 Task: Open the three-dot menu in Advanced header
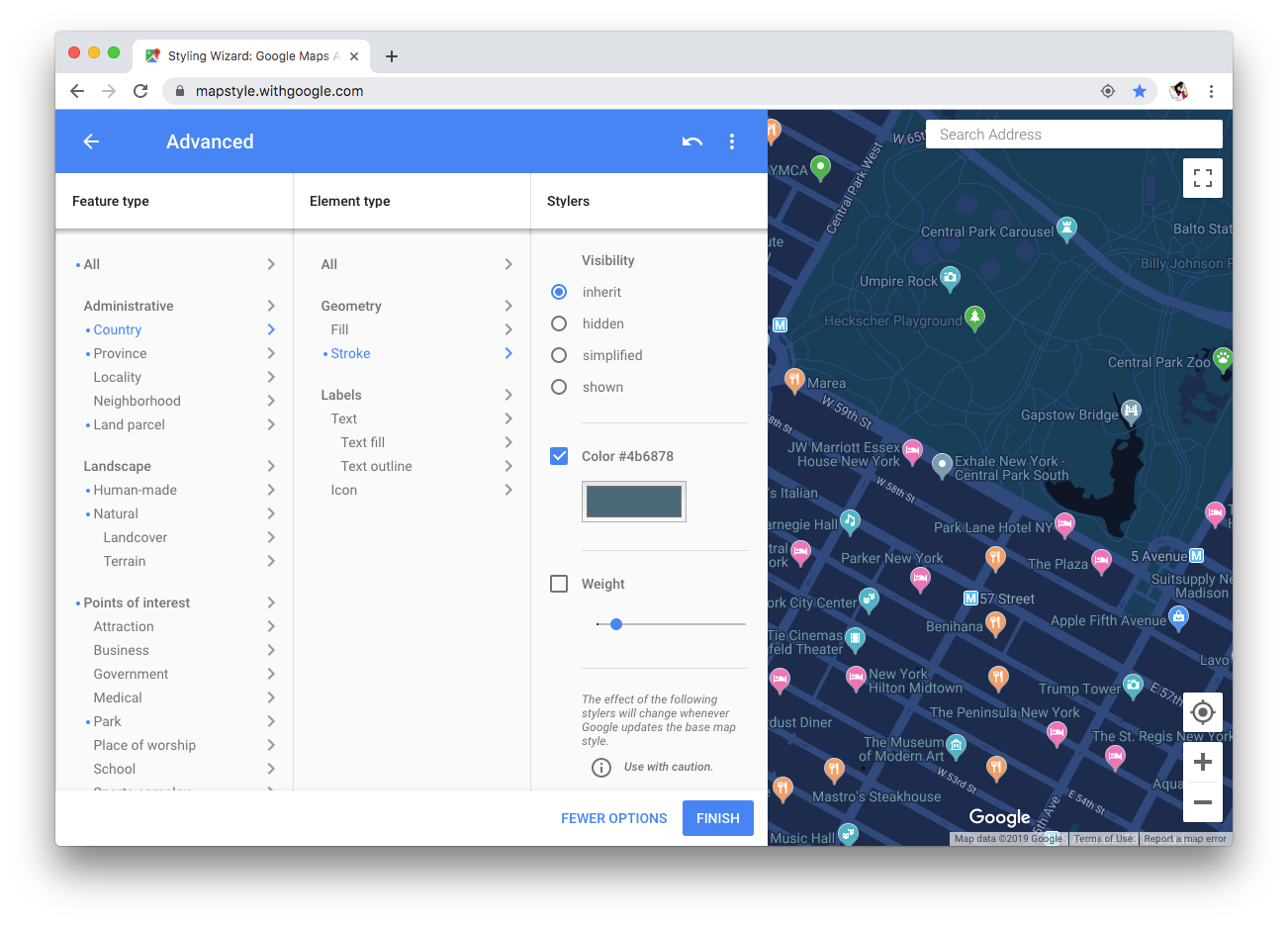[x=732, y=141]
